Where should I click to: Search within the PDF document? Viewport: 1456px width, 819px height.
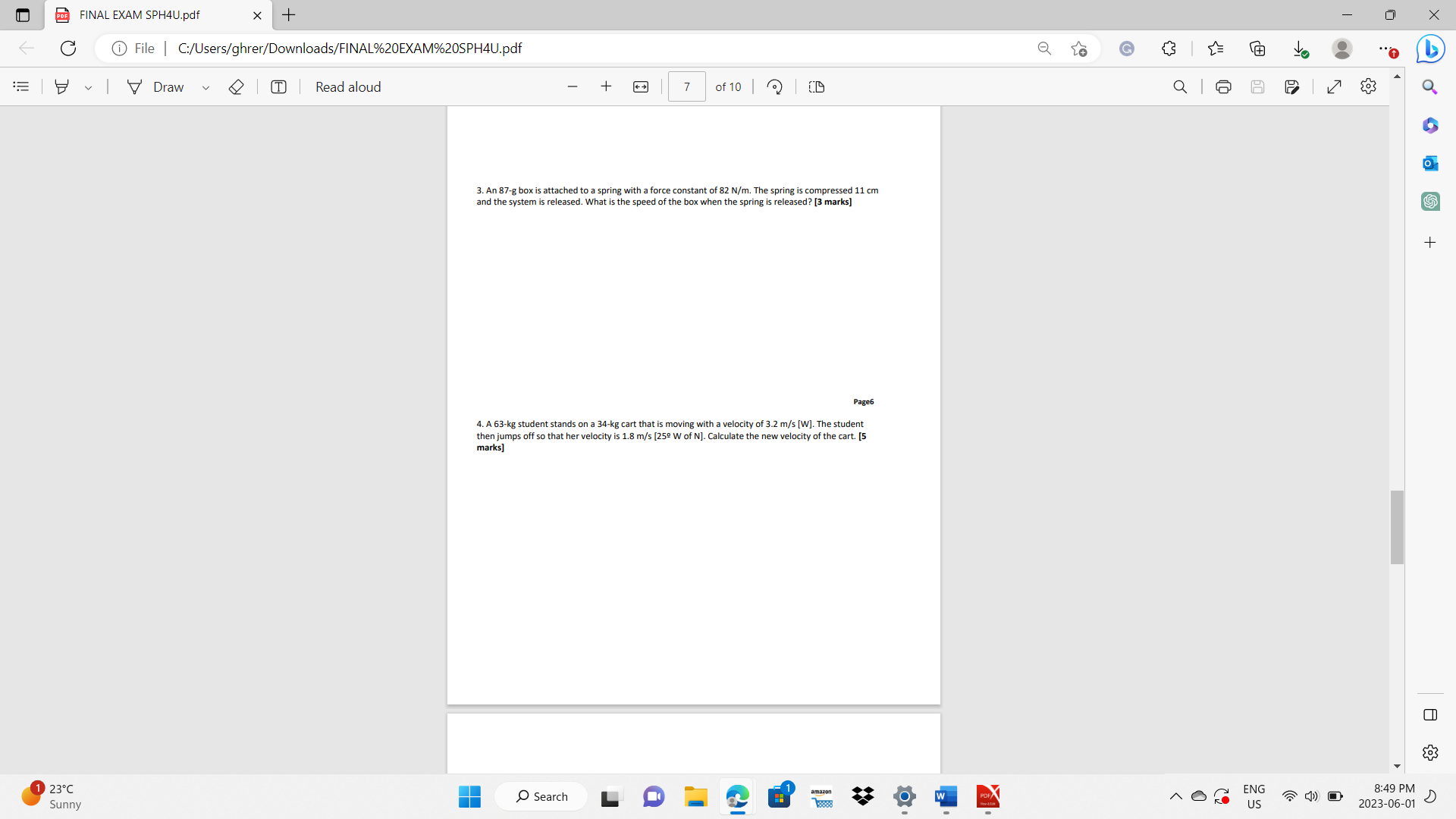1180,86
